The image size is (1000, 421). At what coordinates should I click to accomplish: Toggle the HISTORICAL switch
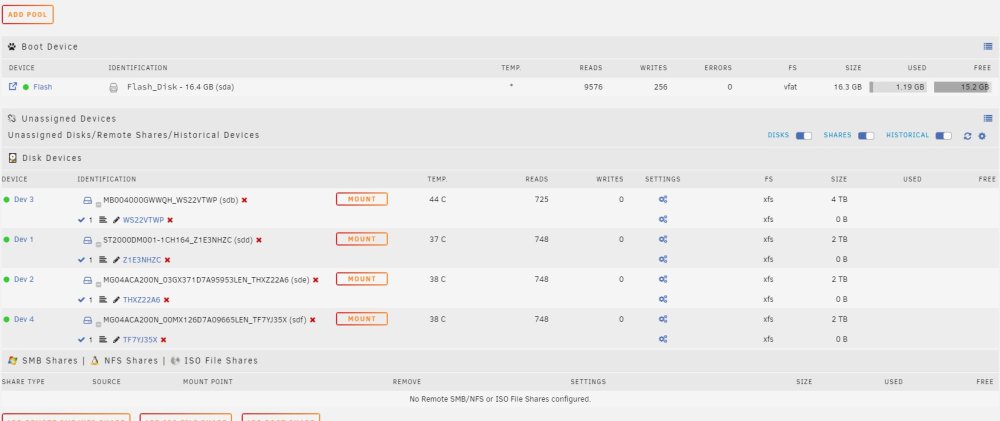tap(943, 136)
